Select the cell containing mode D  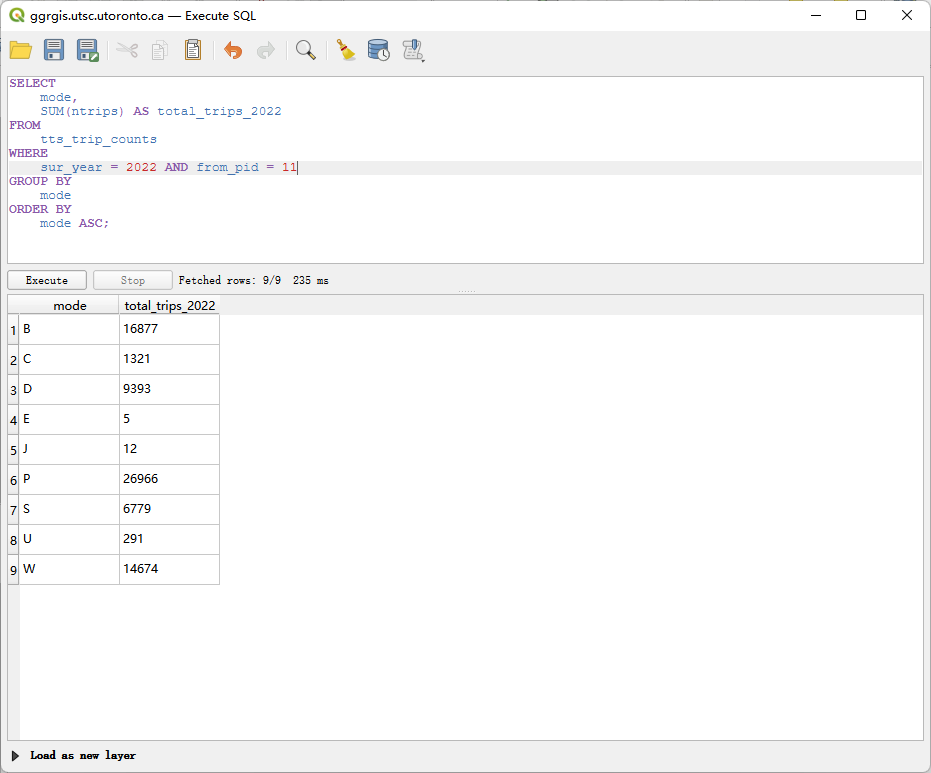click(69, 389)
